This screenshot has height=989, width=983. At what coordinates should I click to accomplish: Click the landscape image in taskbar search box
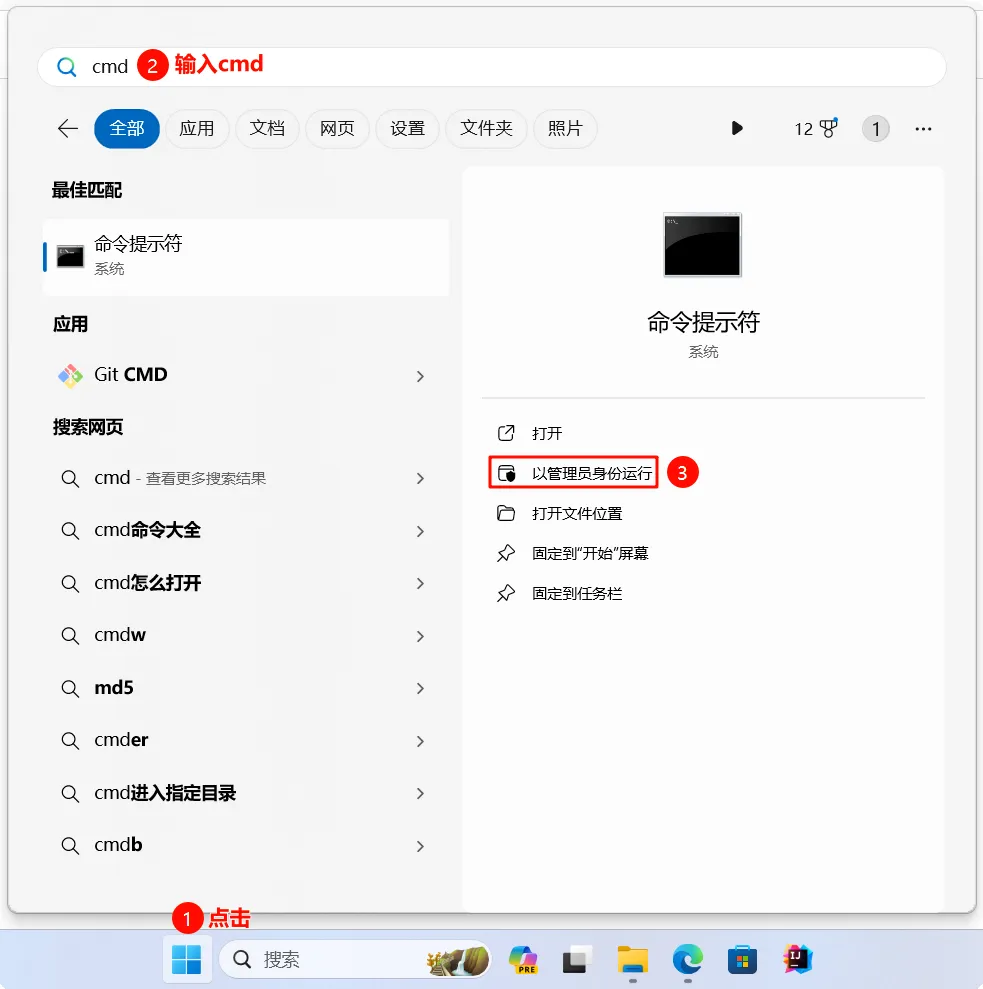click(457, 960)
